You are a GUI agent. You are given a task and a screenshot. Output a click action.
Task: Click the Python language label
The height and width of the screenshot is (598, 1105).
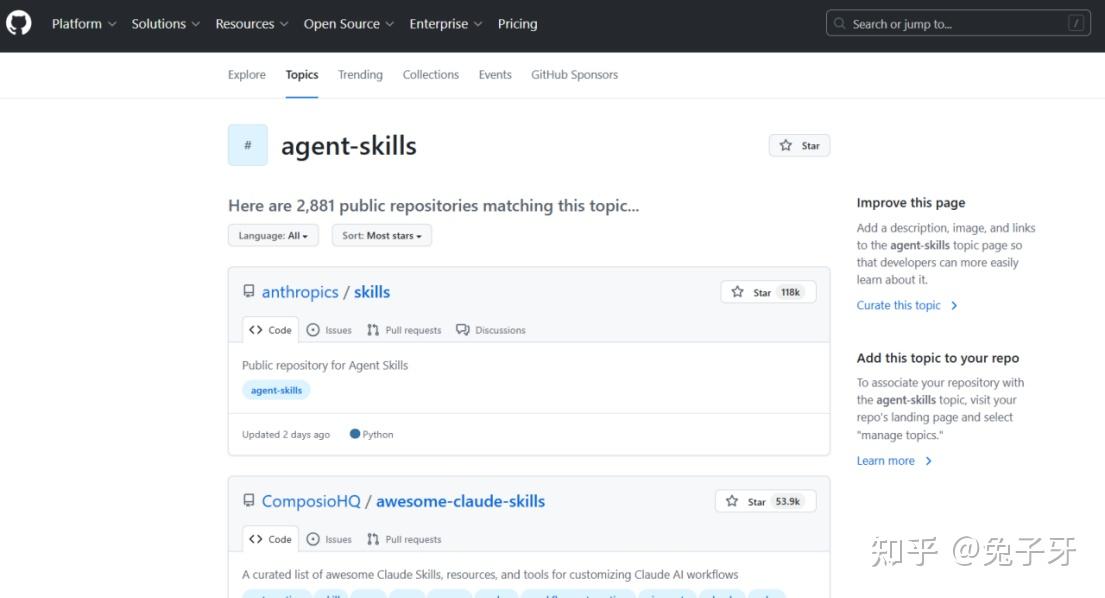click(x=378, y=435)
